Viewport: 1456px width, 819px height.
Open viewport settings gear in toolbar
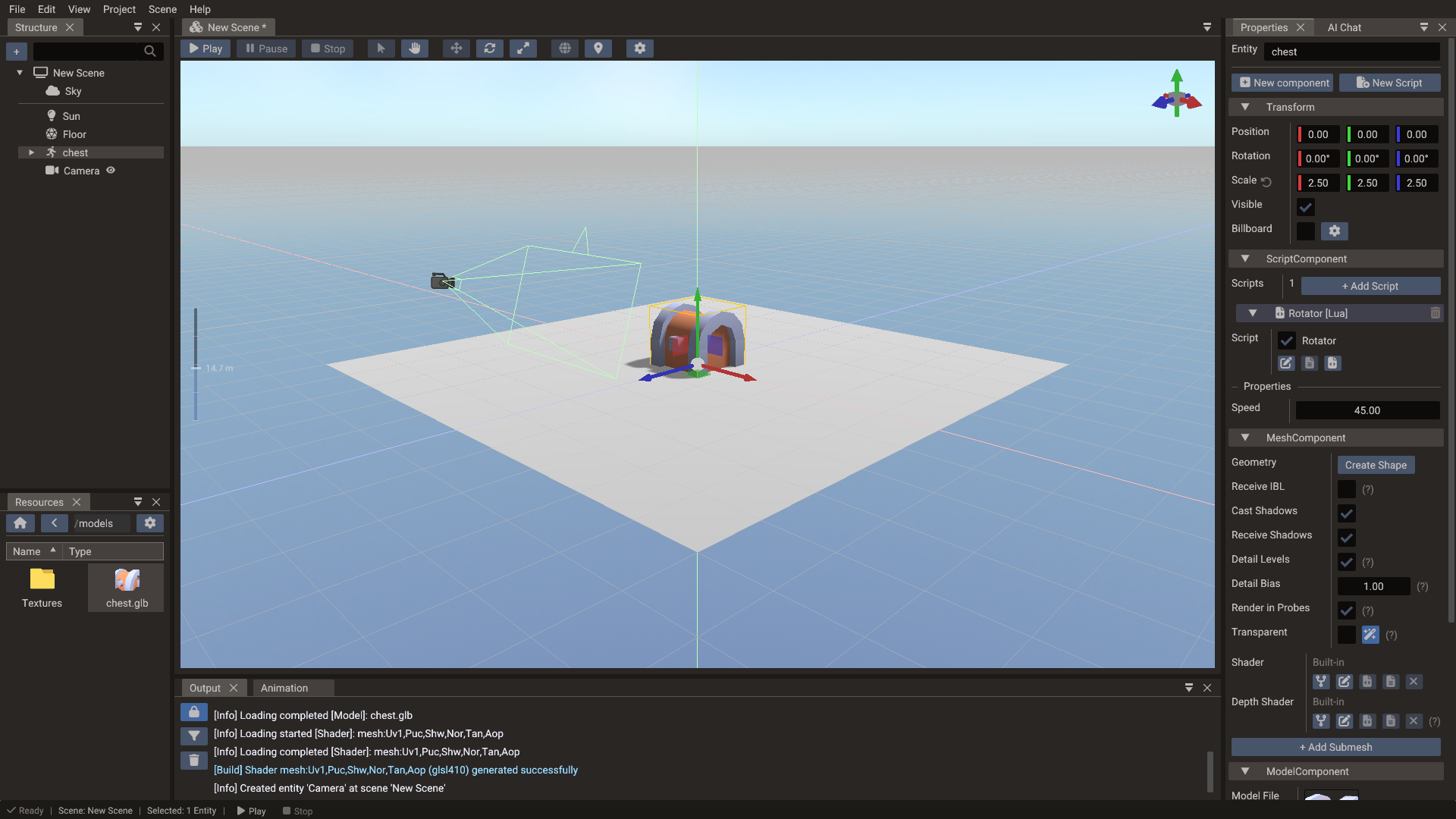pyautogui.click(x=640, y=49)
